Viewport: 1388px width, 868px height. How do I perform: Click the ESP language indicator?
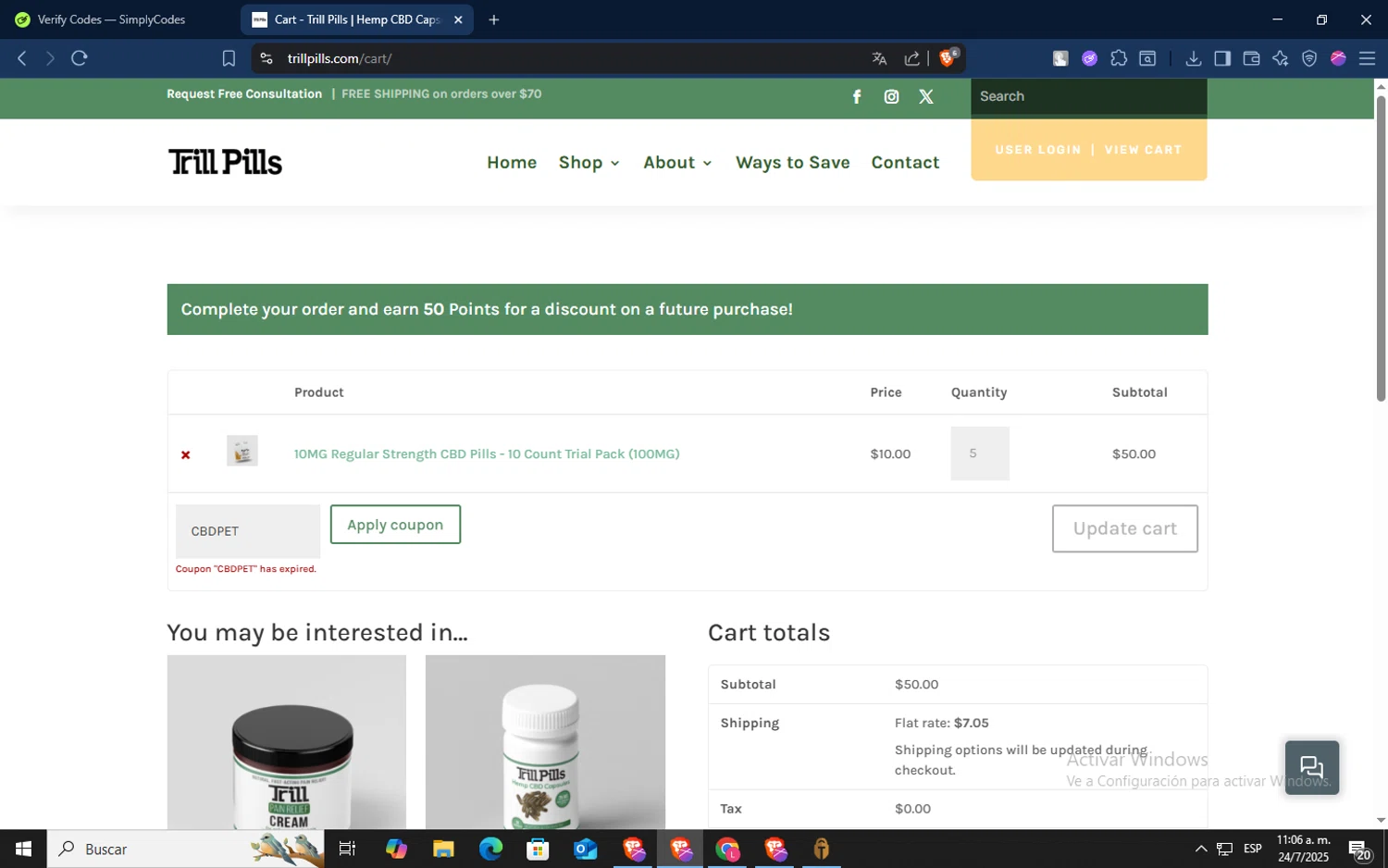(x=1253, y=849)
